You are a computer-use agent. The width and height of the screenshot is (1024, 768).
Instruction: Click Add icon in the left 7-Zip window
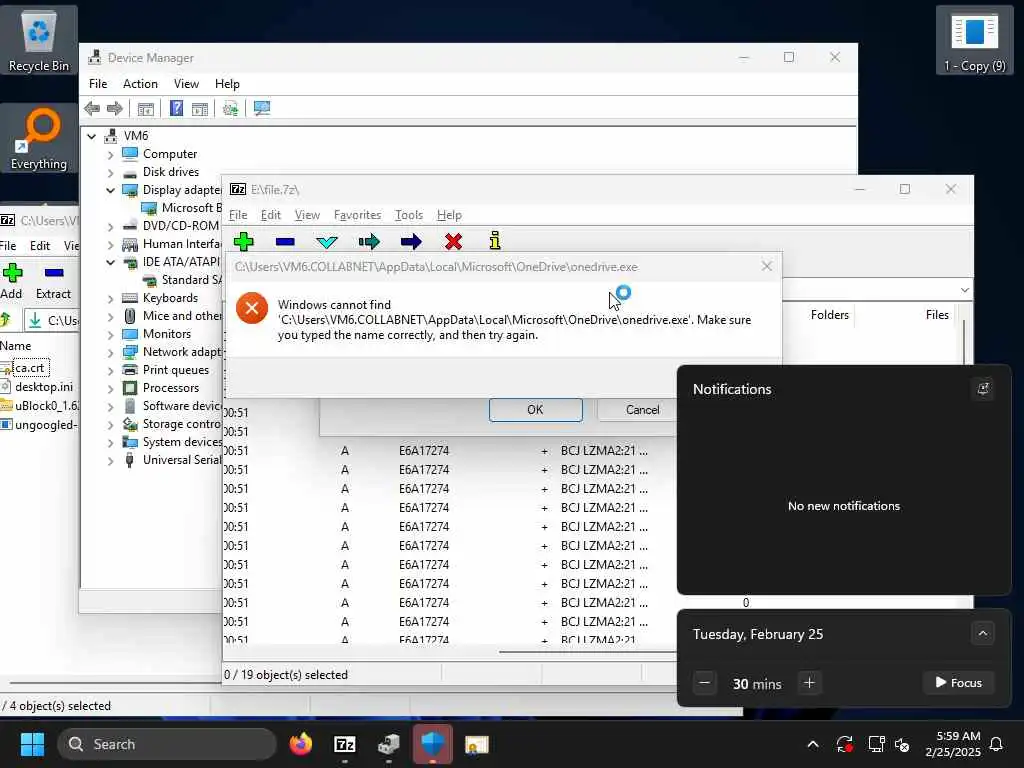[x=12, y=281]
